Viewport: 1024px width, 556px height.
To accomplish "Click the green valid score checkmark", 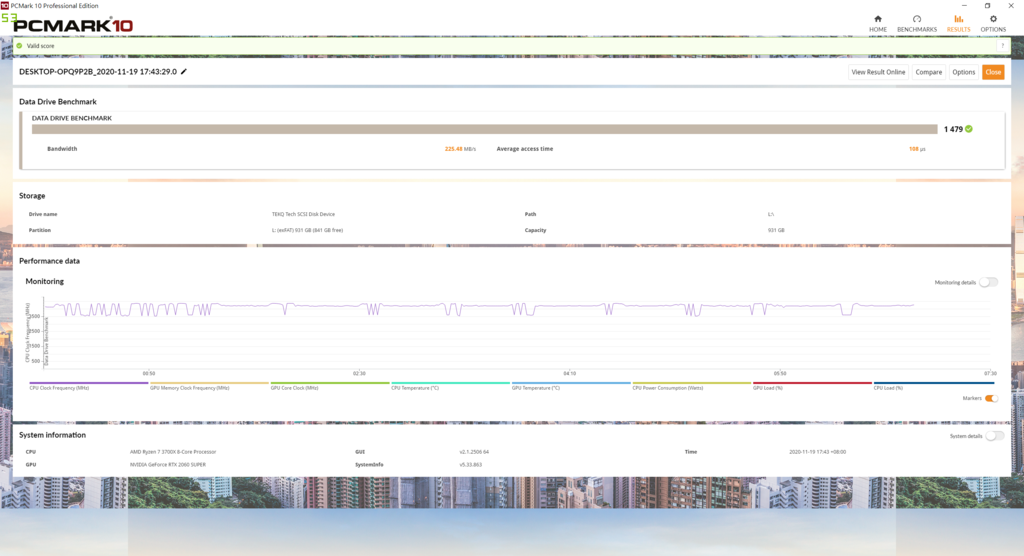I will 19,46.
